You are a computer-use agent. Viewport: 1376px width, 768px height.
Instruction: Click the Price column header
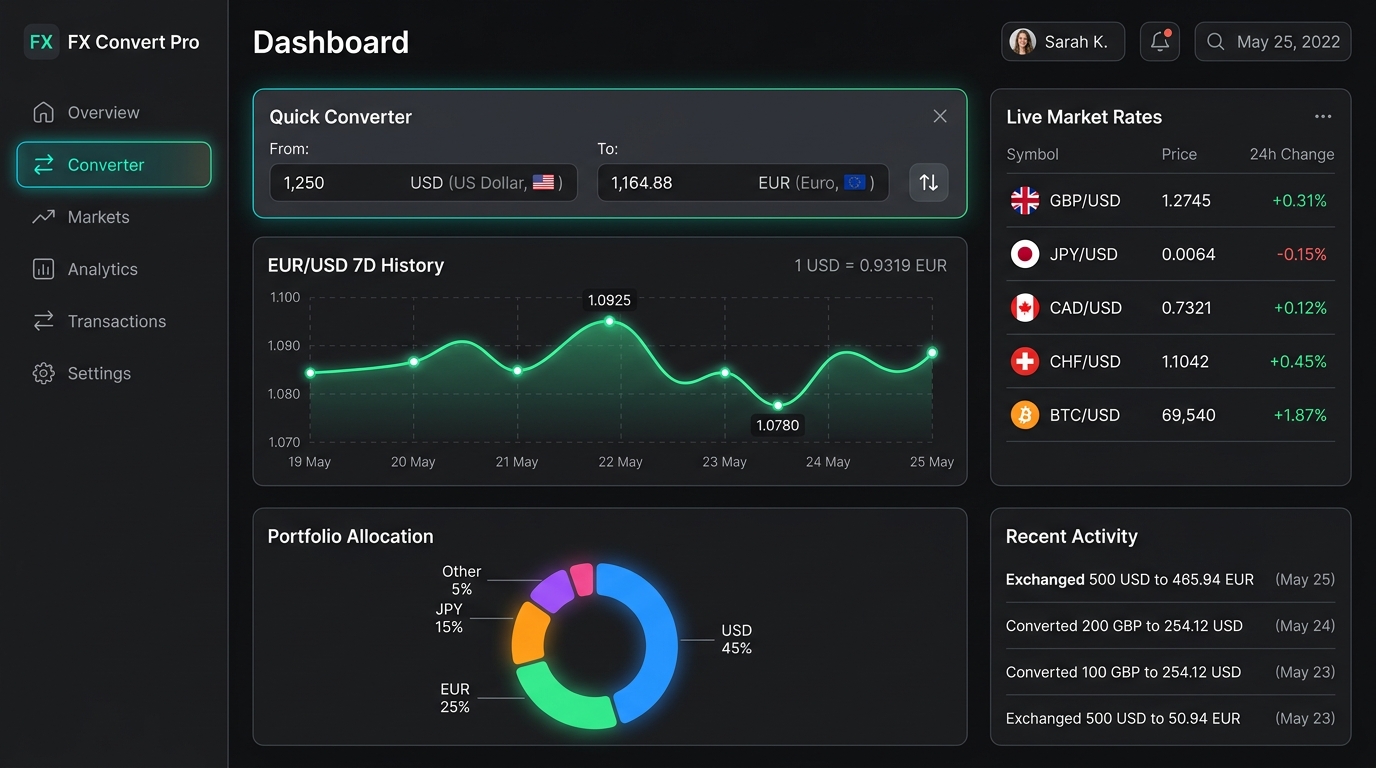click(x=1179, y=154)
